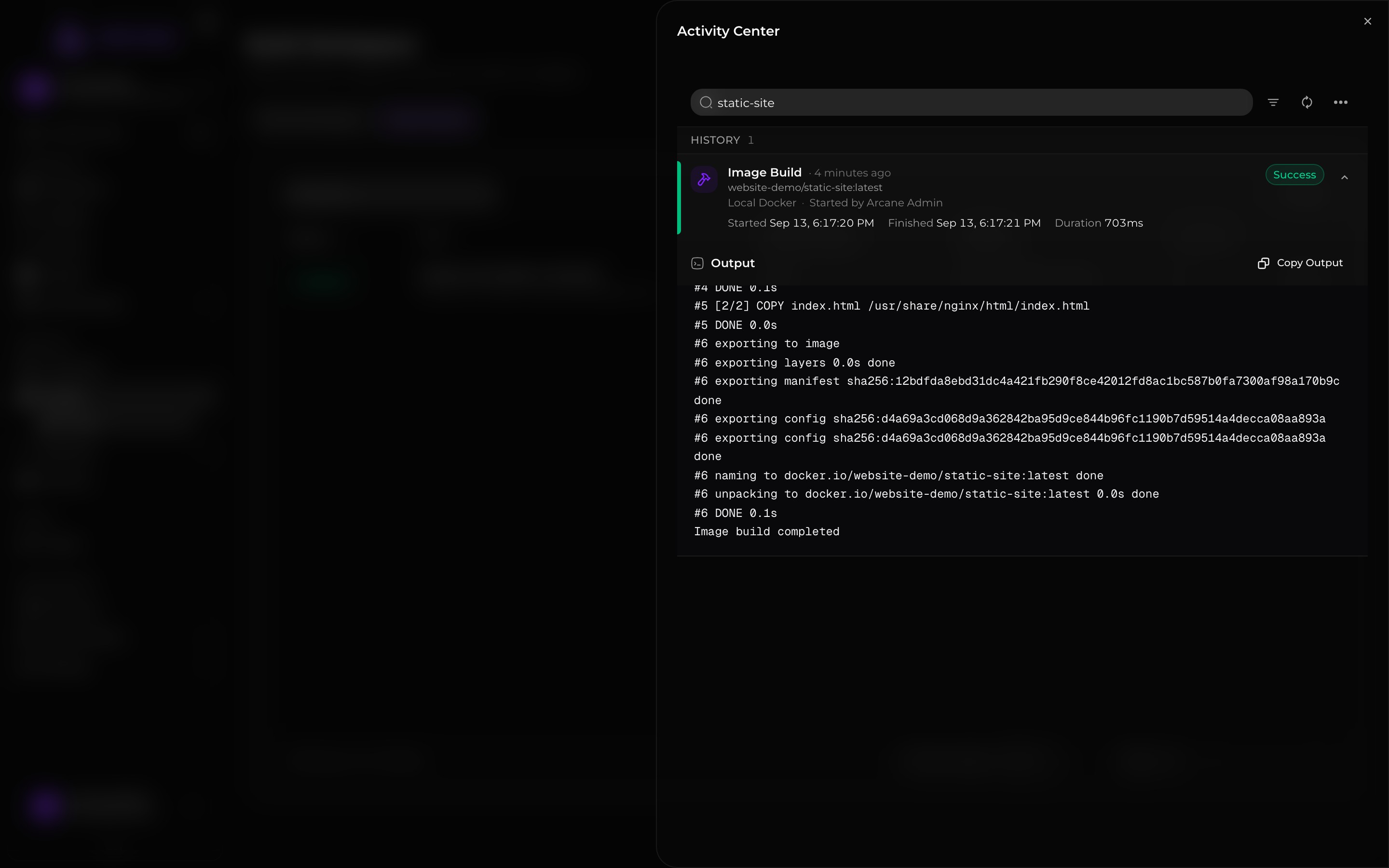Collapse the Image Build entry chevron
The height and width of the screenshot is (868, 1389).
tap(1344, 177)
